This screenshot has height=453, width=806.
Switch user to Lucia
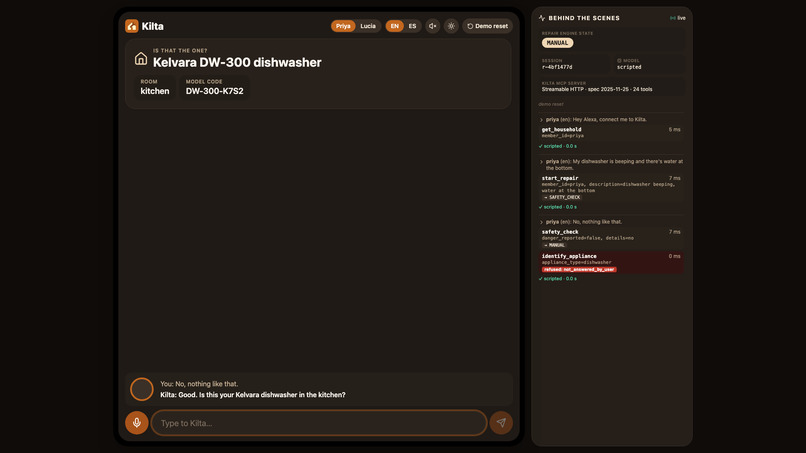[368, 26]
